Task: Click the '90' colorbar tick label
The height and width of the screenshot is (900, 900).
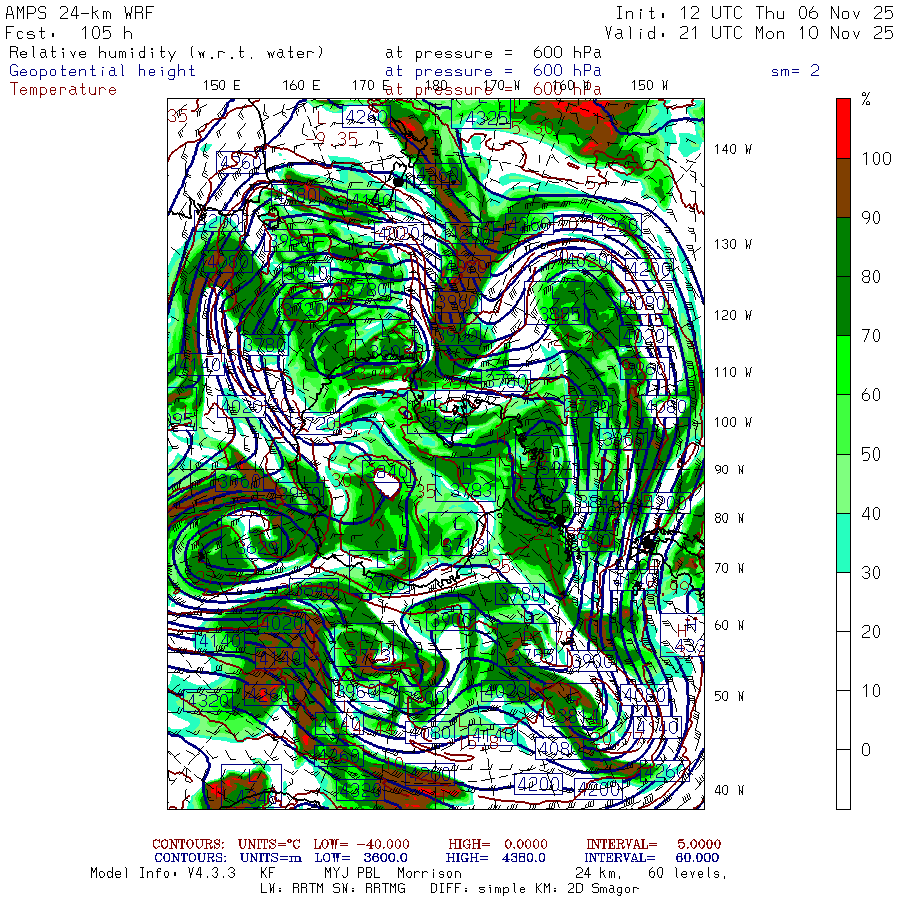Action: point(871,218)
